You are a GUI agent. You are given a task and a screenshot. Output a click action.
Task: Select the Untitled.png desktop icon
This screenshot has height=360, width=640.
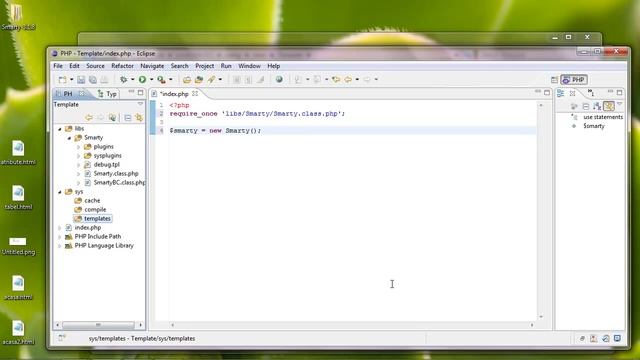point(18,246)
